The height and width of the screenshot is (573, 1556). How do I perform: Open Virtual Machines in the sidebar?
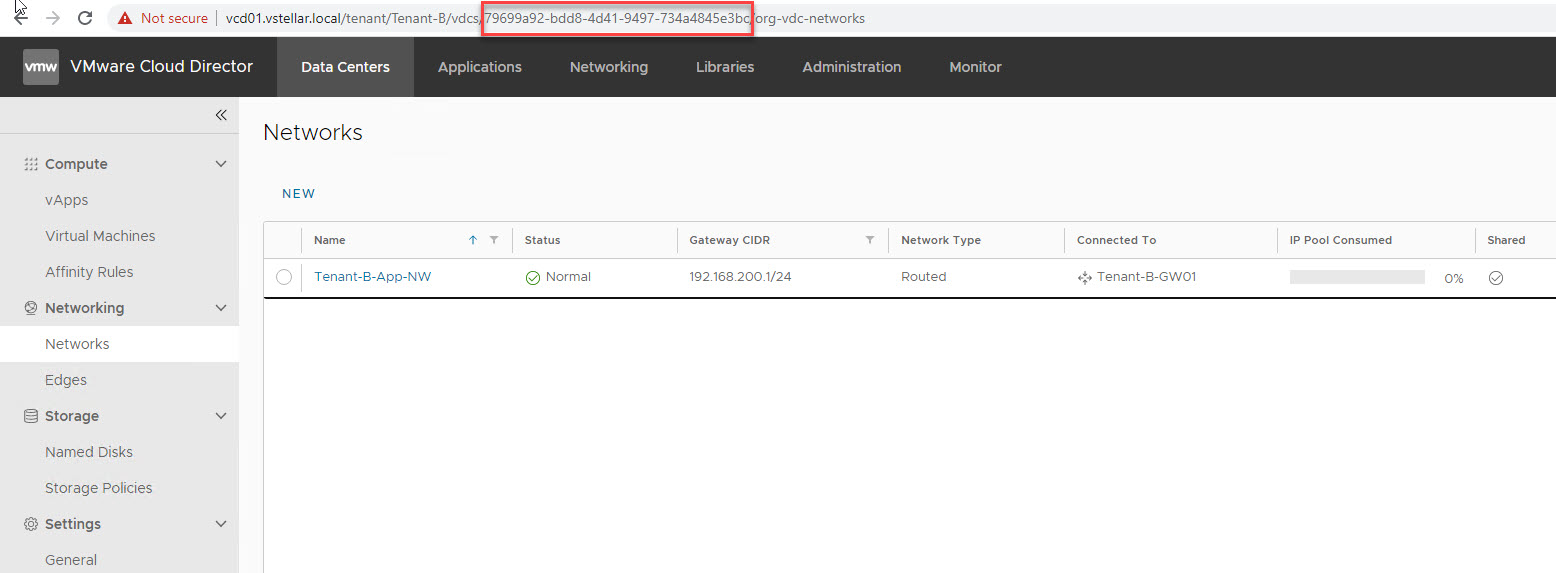point(100,236)
